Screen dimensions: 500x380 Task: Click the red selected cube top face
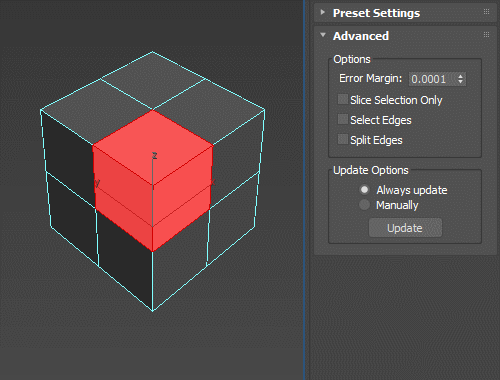pos(153,146)
